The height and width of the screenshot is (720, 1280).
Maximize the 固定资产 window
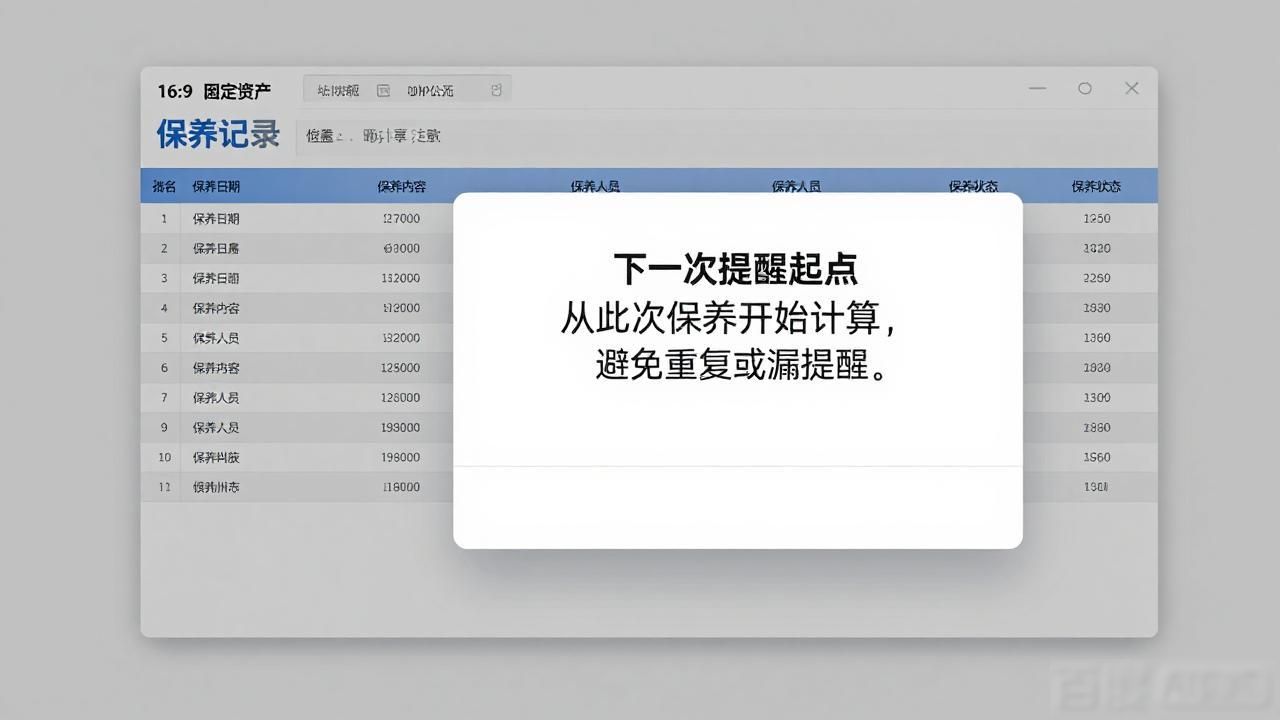(1084, 88)
